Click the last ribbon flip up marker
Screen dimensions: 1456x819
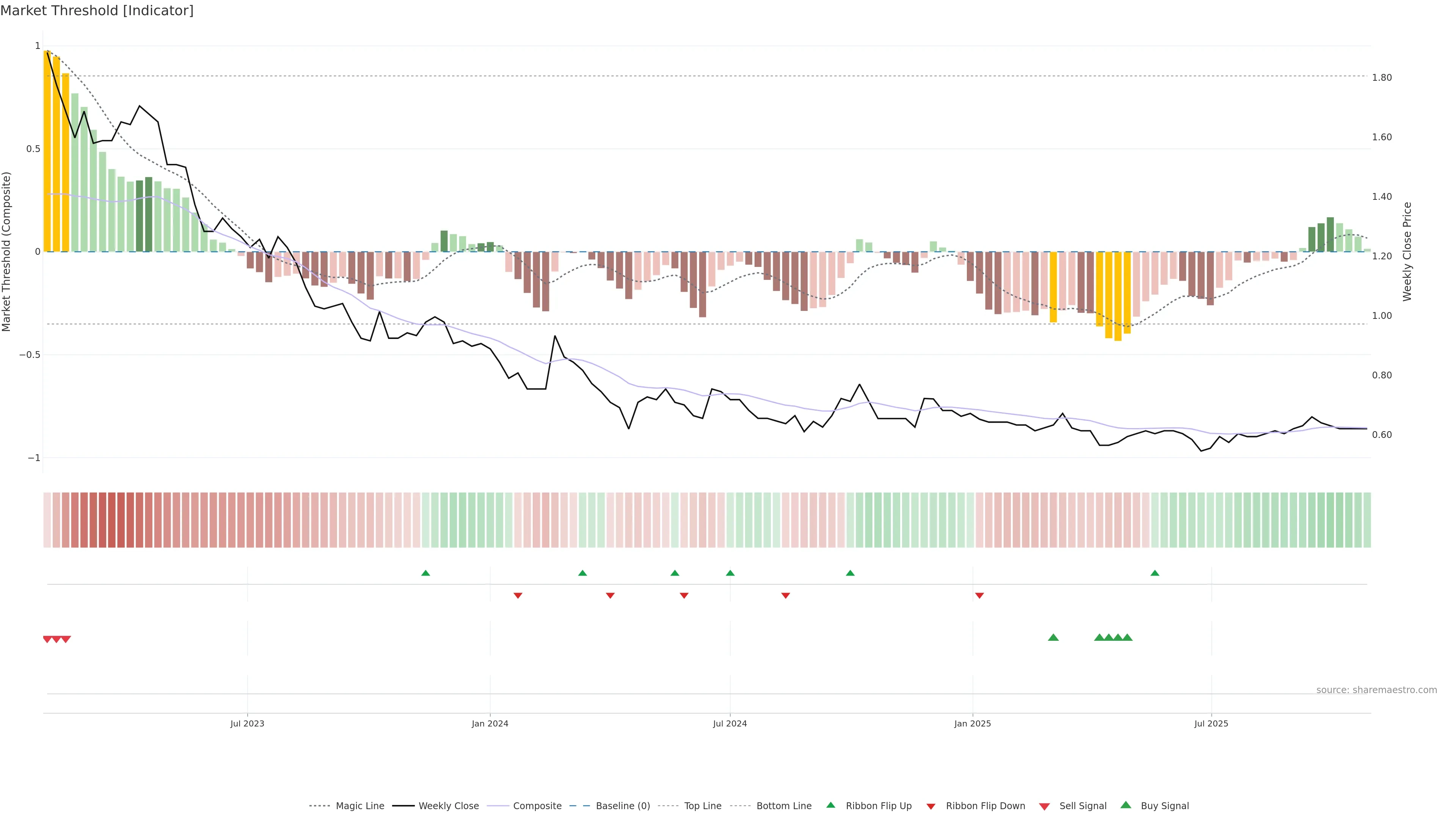click(x=1155, y=573)
